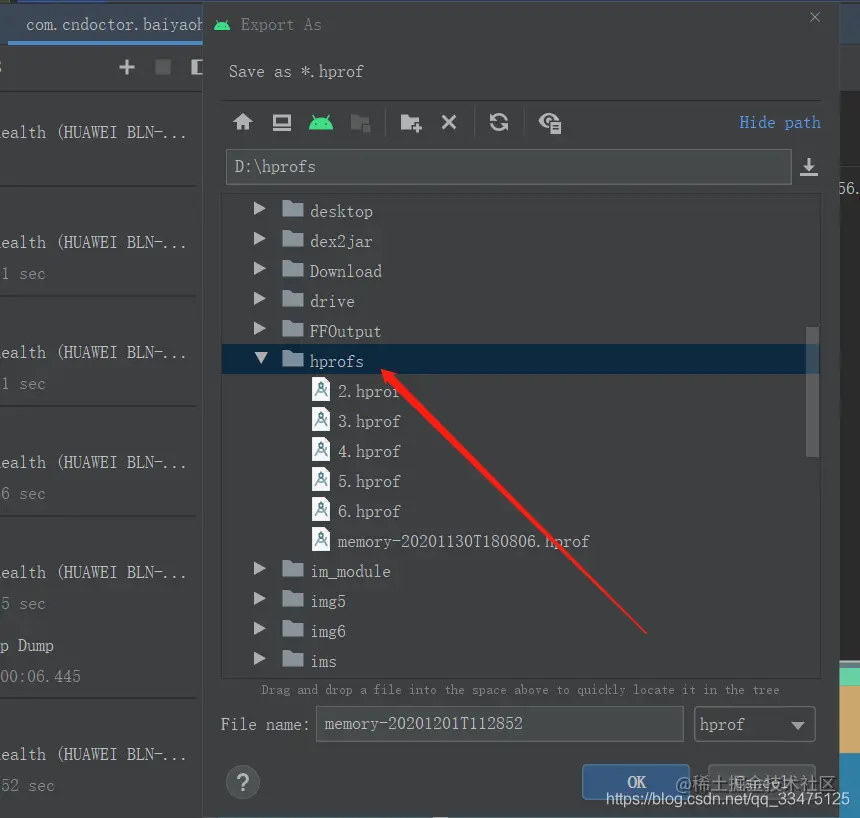Click the file tree vertical scrollbar

tap(812, 392)
